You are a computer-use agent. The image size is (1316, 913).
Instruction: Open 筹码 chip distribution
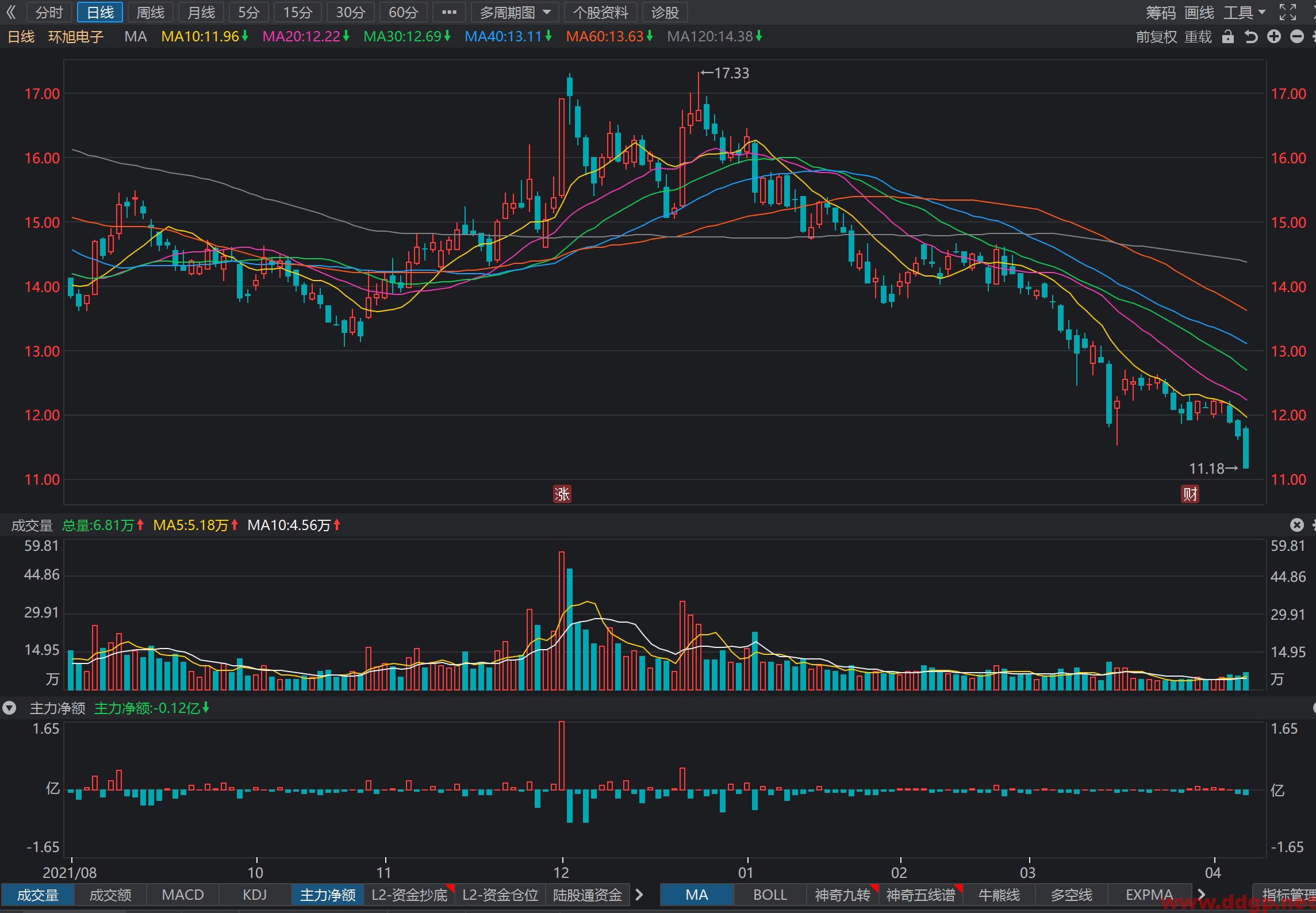click(x=1161, y=12)
